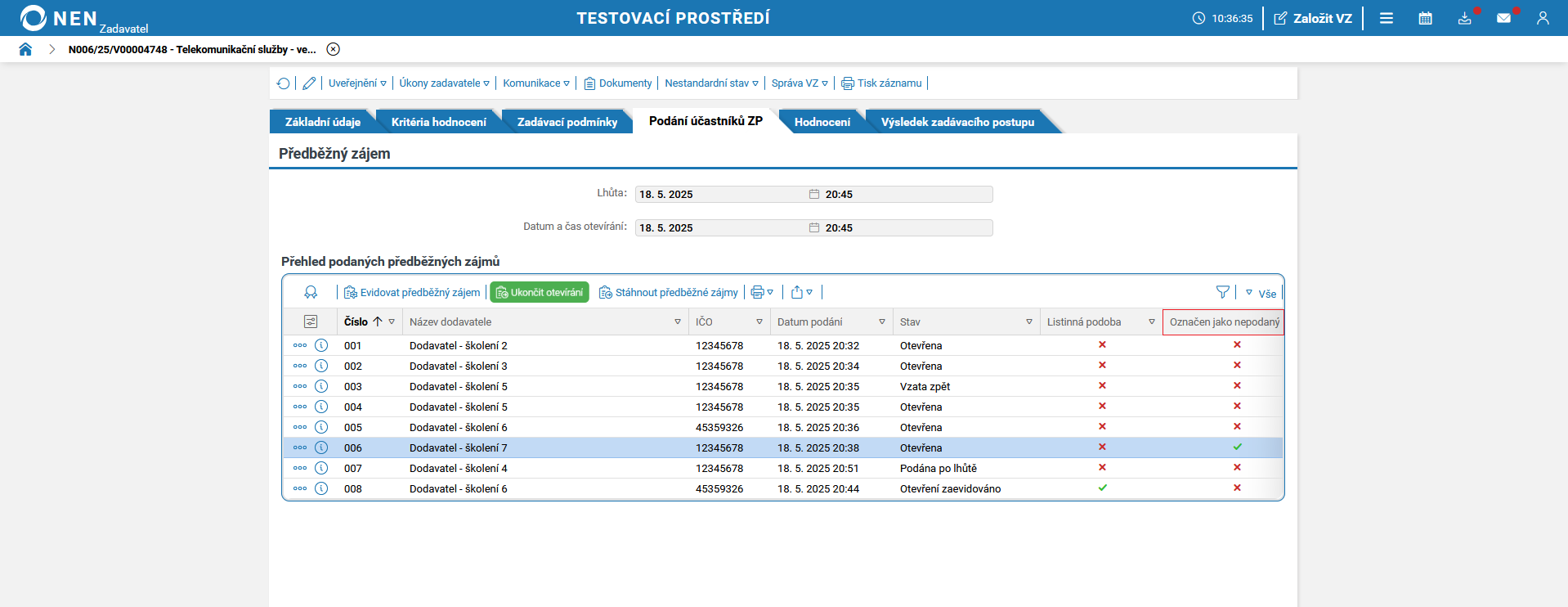The height and width of the screenshot is (607, 1568).
Task: Close the N006/25/V00004748 breadcrumb tab
Action: (x=333, y=49)
